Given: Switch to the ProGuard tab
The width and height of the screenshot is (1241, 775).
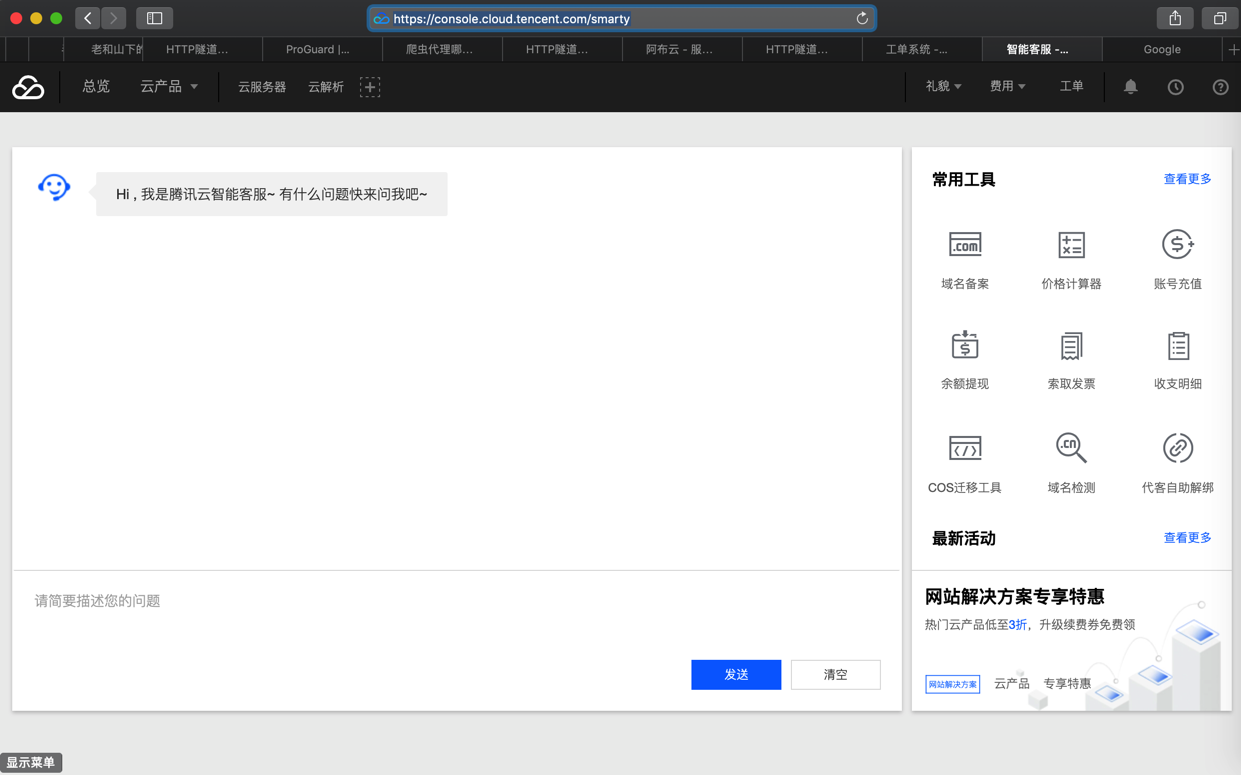Looking at the screenshot, I should (x=322, y=49).
